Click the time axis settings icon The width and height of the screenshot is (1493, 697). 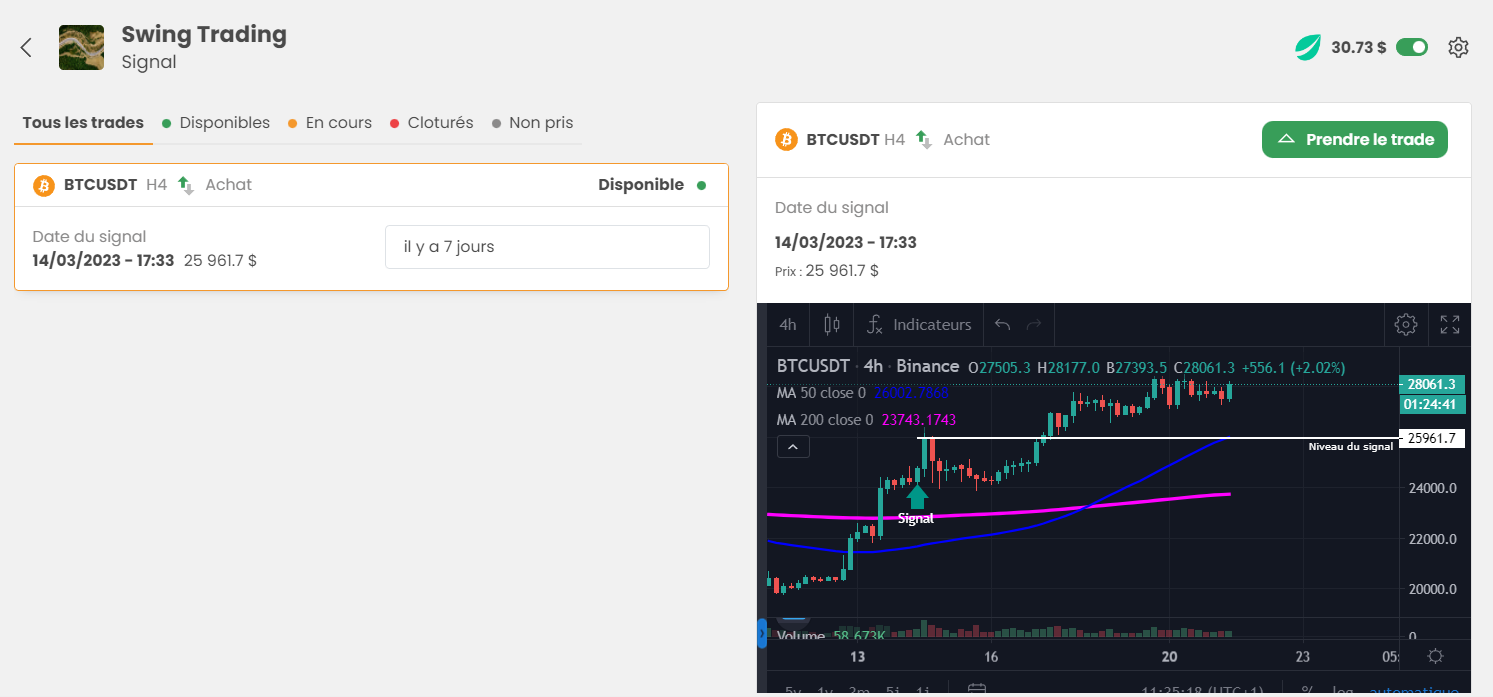1436,656
